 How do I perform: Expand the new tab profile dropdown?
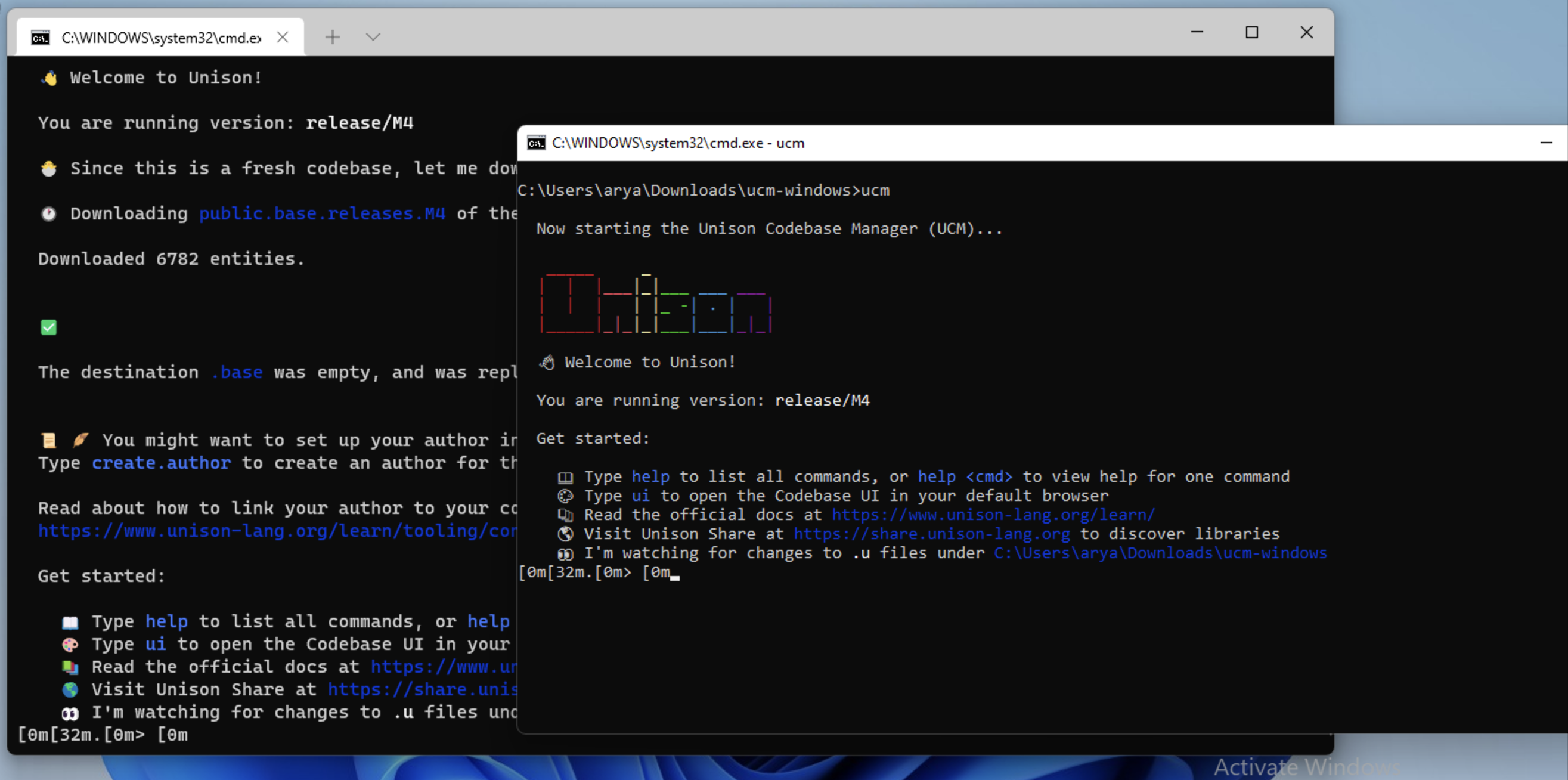coord(373,37)
